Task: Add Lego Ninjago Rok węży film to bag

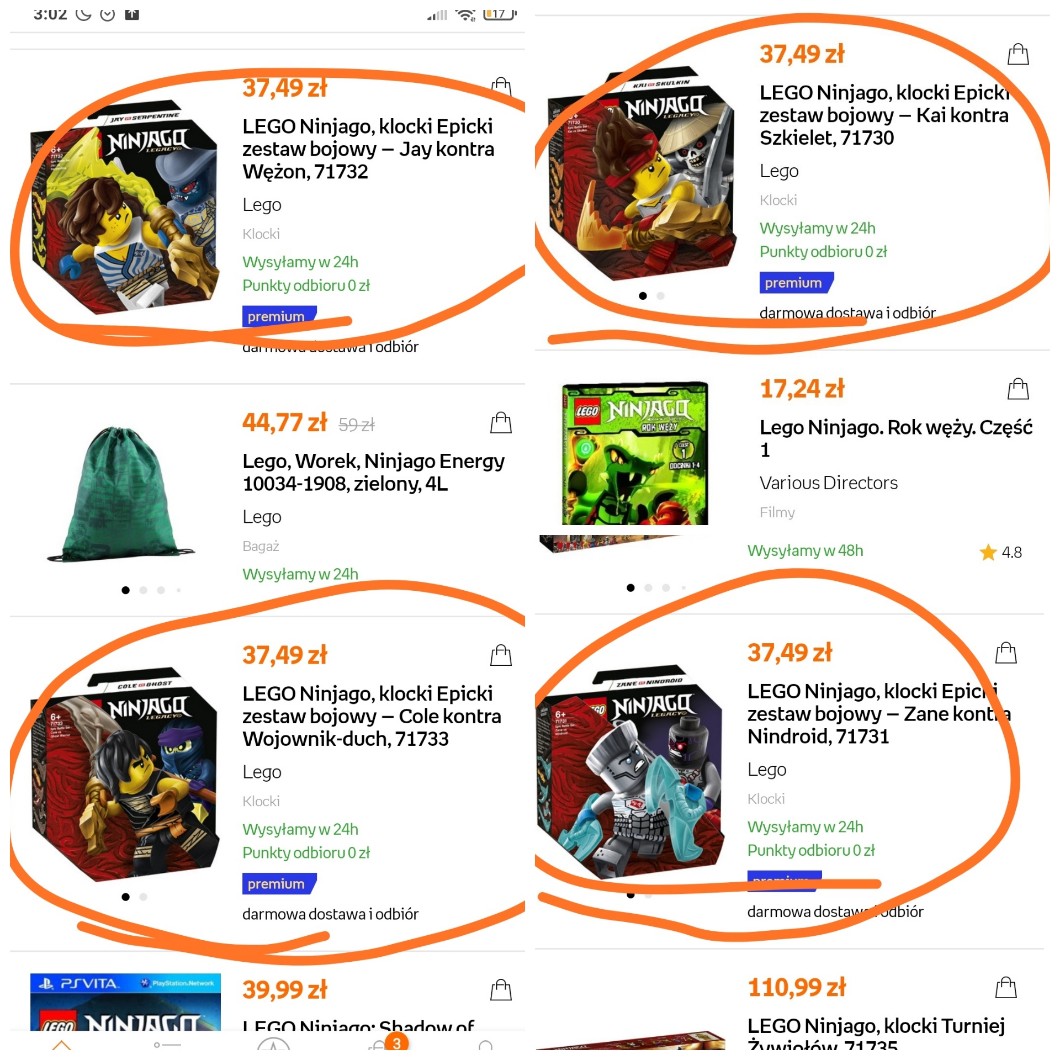Action: click(x=1018, y=388)
